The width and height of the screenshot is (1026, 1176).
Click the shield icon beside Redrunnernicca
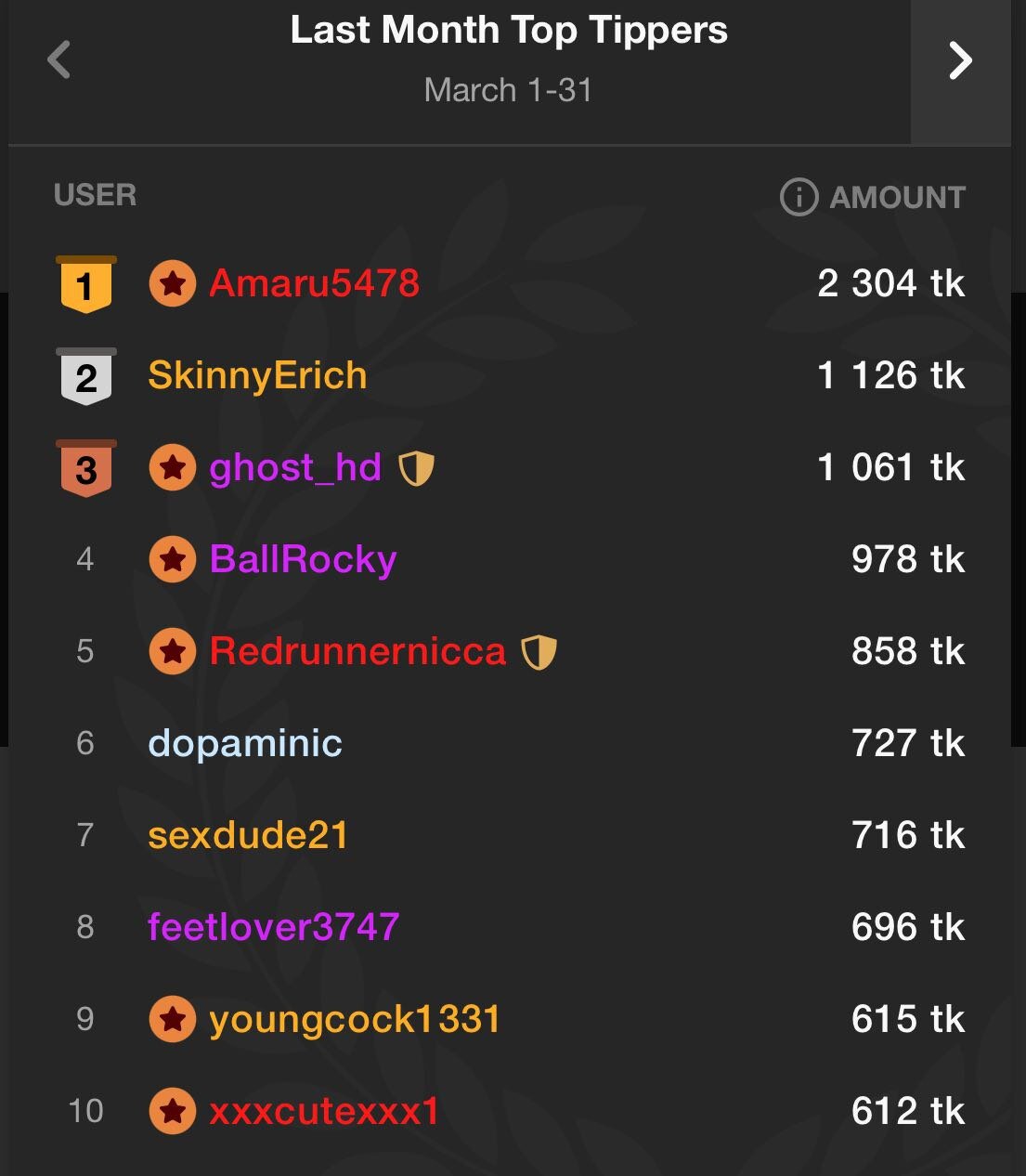pyautogui.click(x=539, y=652)
